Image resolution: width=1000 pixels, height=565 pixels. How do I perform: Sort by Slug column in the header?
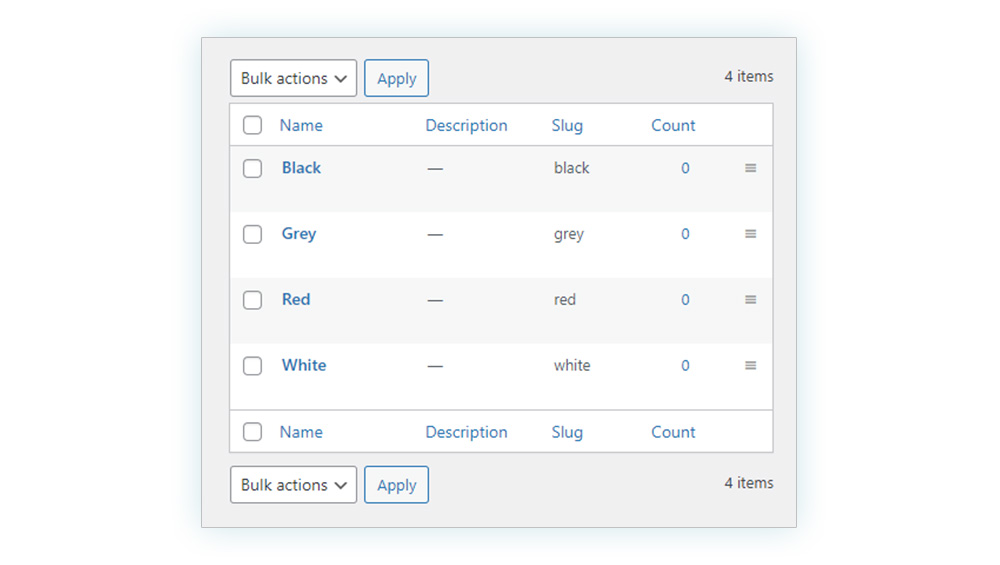click(x=567, y=126)
